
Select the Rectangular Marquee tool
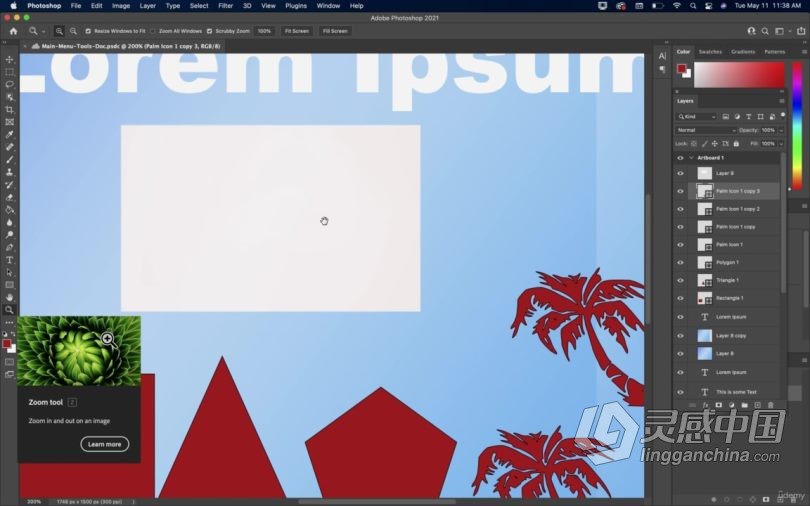click(9, 72)
